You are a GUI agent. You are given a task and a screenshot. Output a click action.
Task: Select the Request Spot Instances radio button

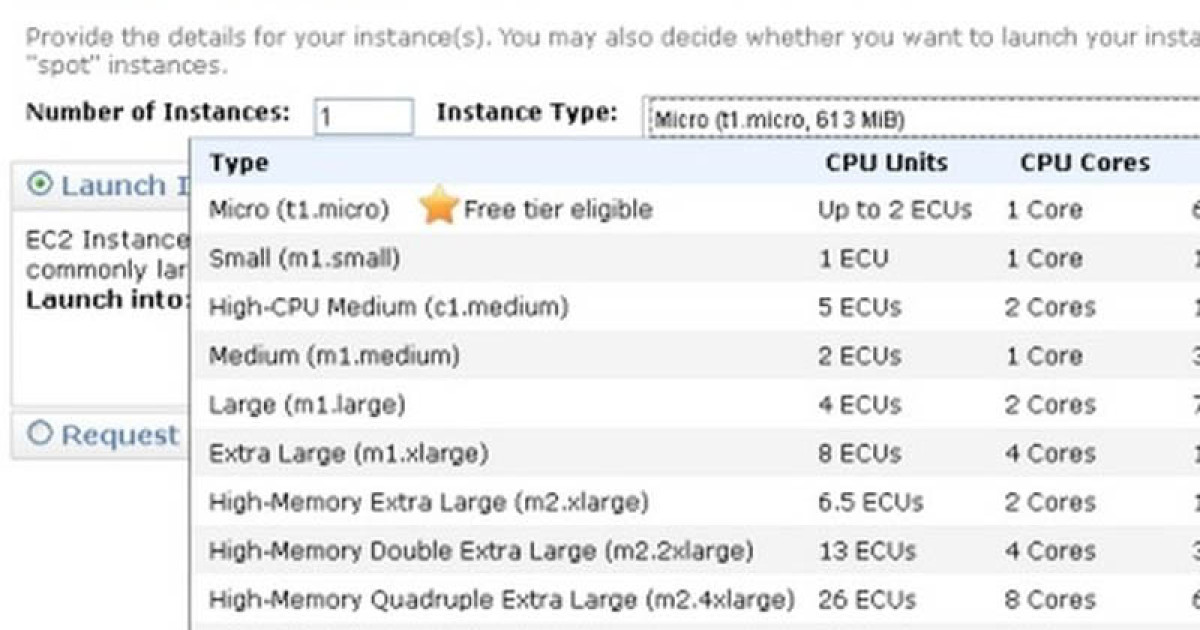click(40, 434)
